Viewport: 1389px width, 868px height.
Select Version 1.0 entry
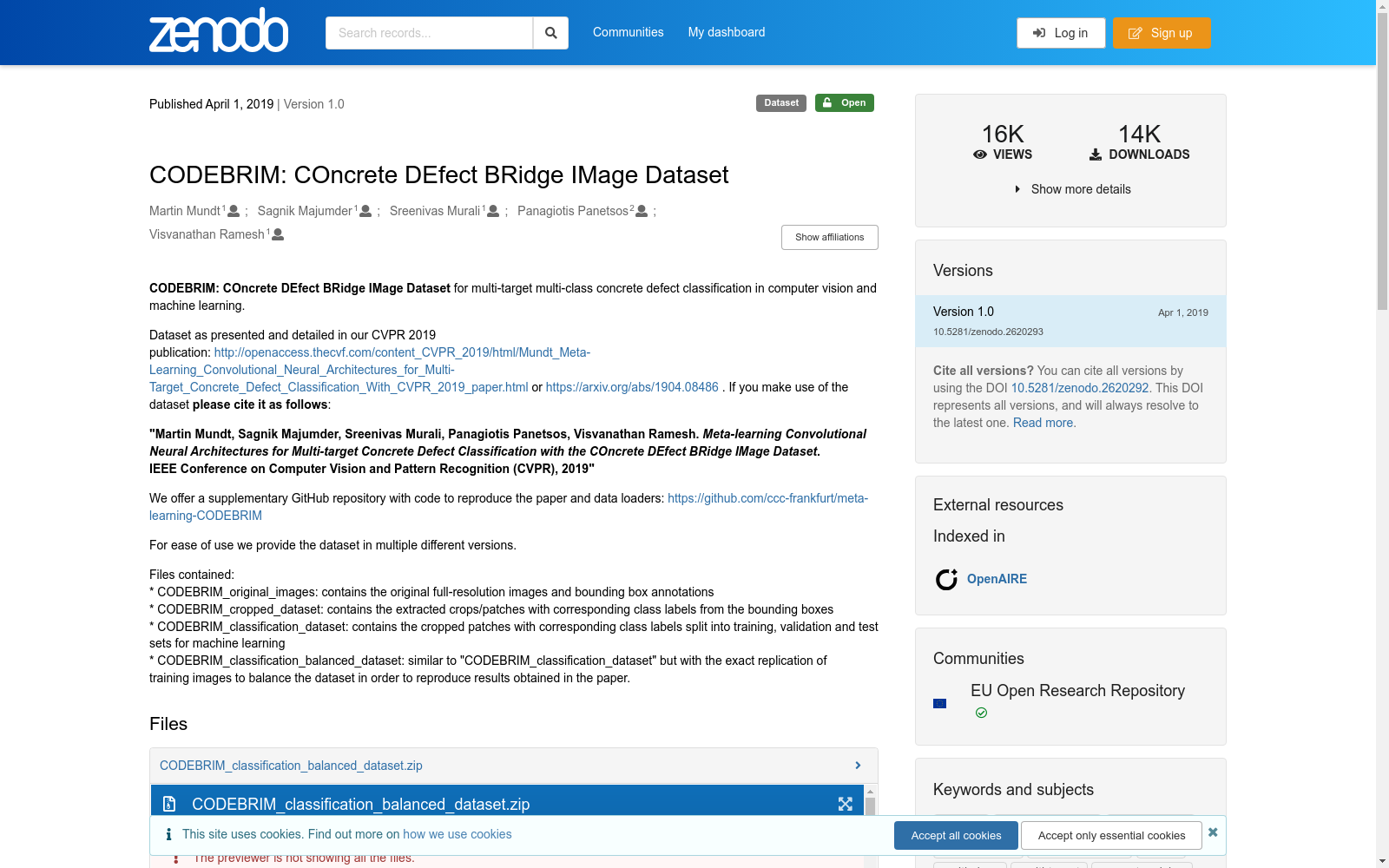tap(1070, 321)
